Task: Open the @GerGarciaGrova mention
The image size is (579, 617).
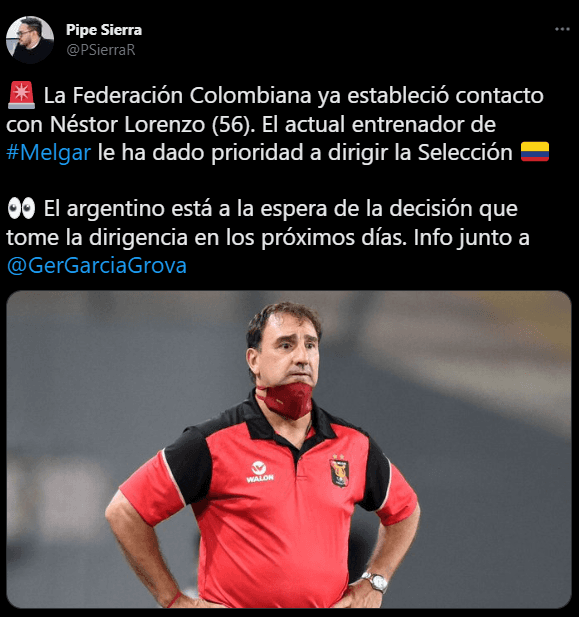Action: pyautogui.click(x=97, y=266)
